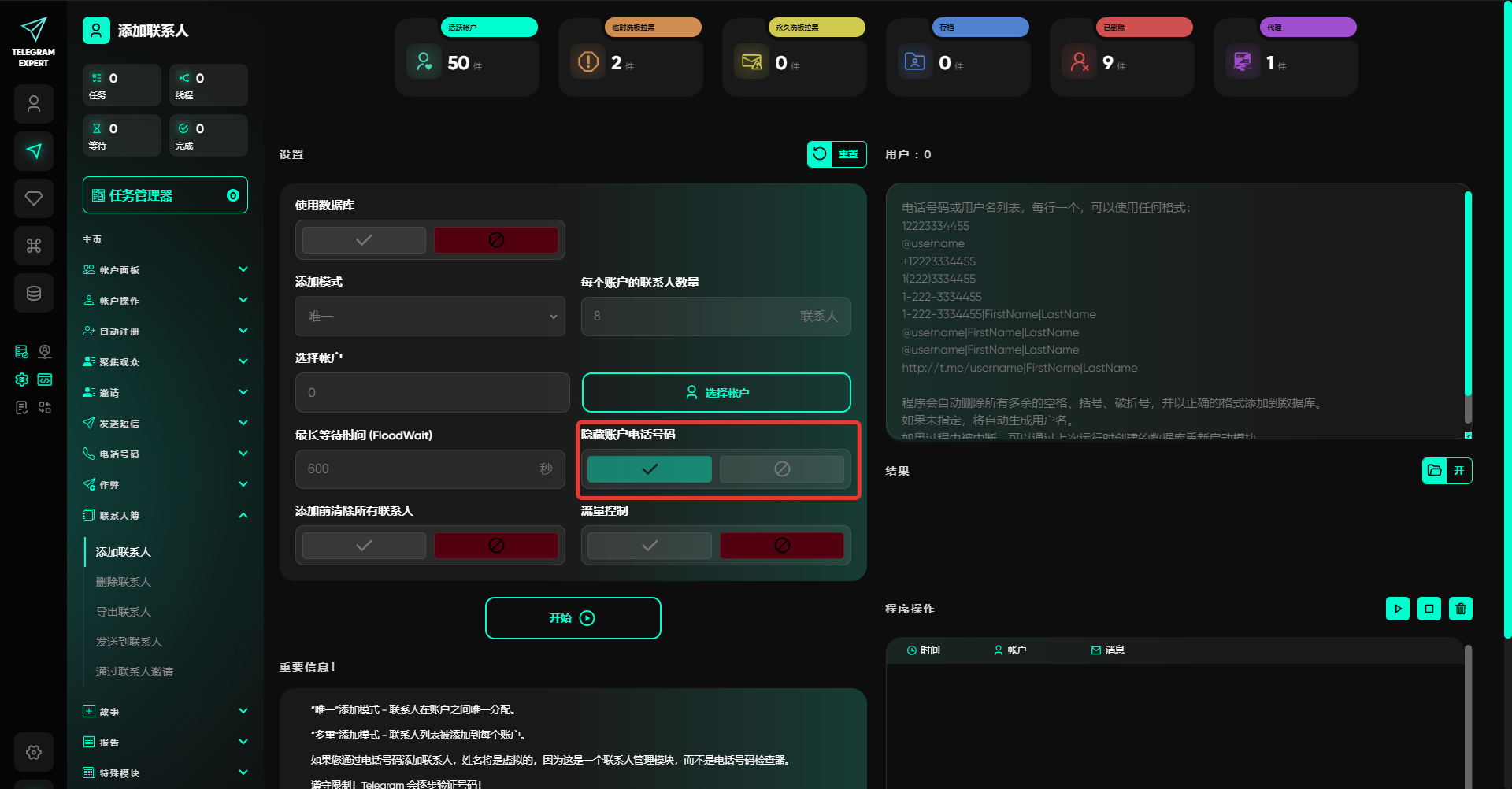
Task: Go to 导出联系人 submenu item
Action: tap(124, 612)
